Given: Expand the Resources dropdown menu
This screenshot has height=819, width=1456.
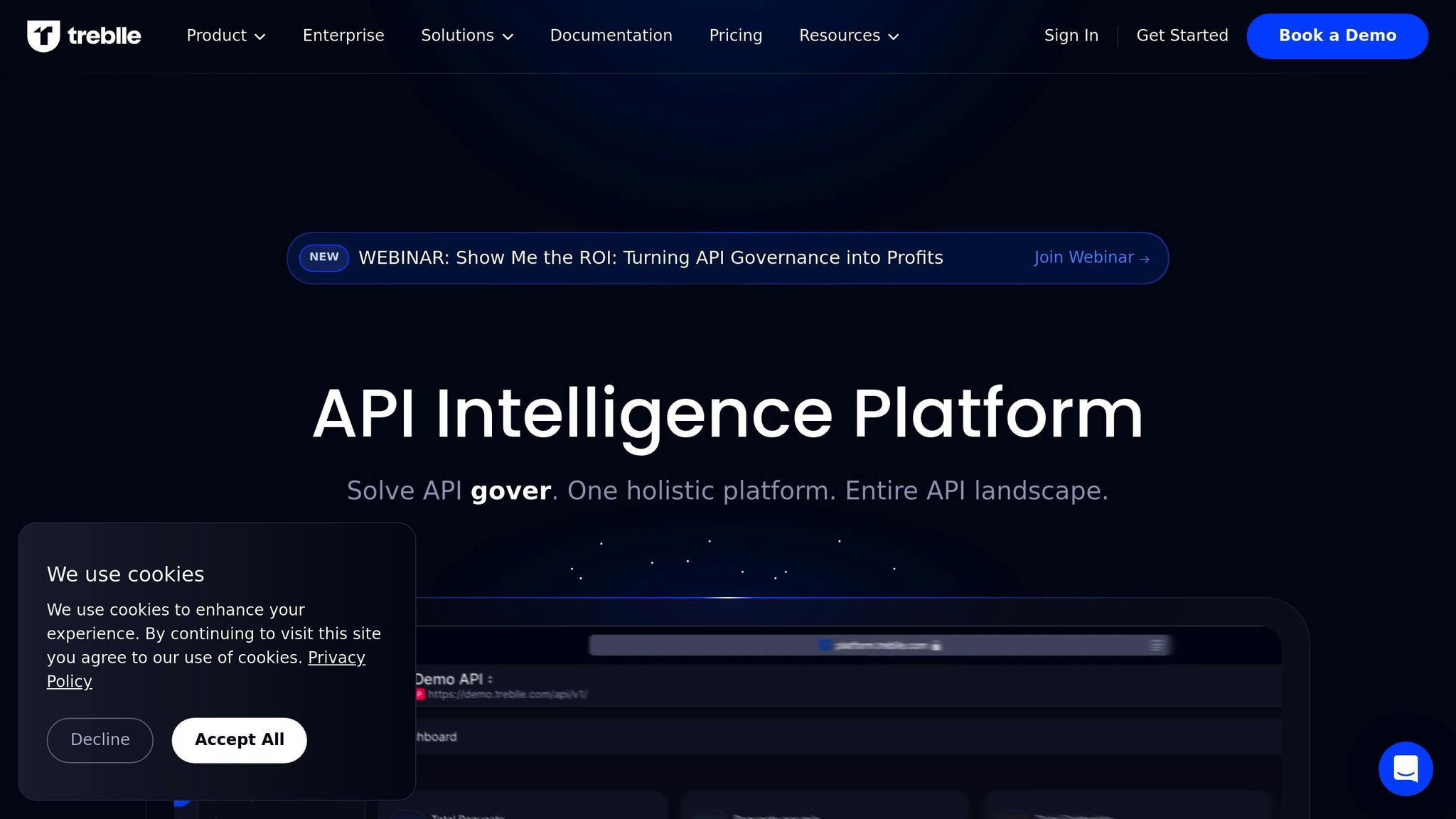Looking at the screenshot, I should pos(848,36).
